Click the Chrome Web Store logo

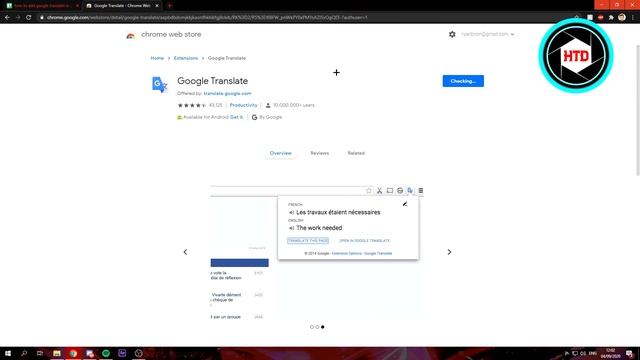pyautogui.click(x=131, y=36)
